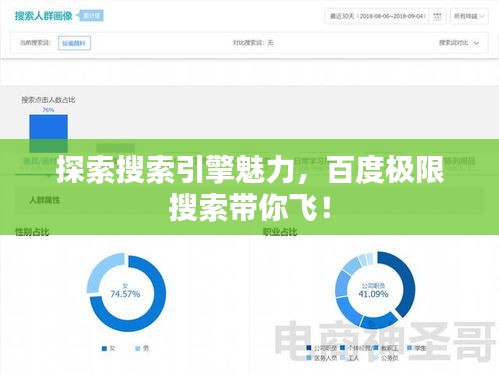The height and width of the screenshot is (375, 499).
Task: Toggle the 女 legend item
Action: point(108,348)
